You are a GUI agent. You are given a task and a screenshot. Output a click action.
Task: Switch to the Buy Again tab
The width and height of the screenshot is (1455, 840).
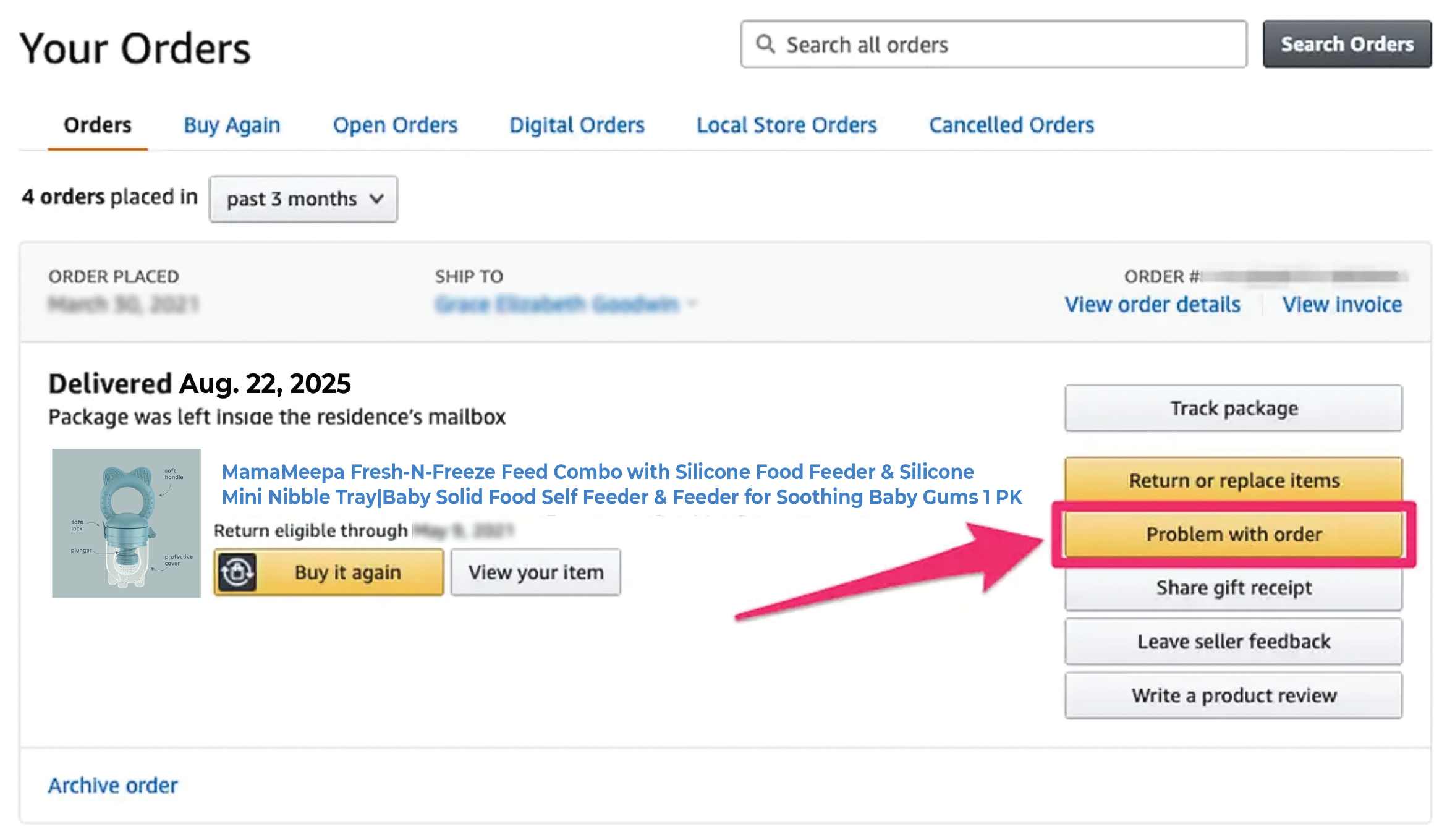[232, 125]
